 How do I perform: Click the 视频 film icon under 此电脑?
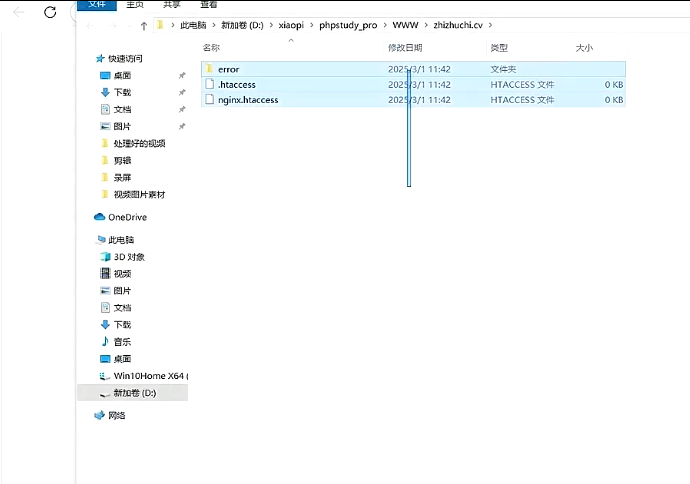click(x=105, y=274)
